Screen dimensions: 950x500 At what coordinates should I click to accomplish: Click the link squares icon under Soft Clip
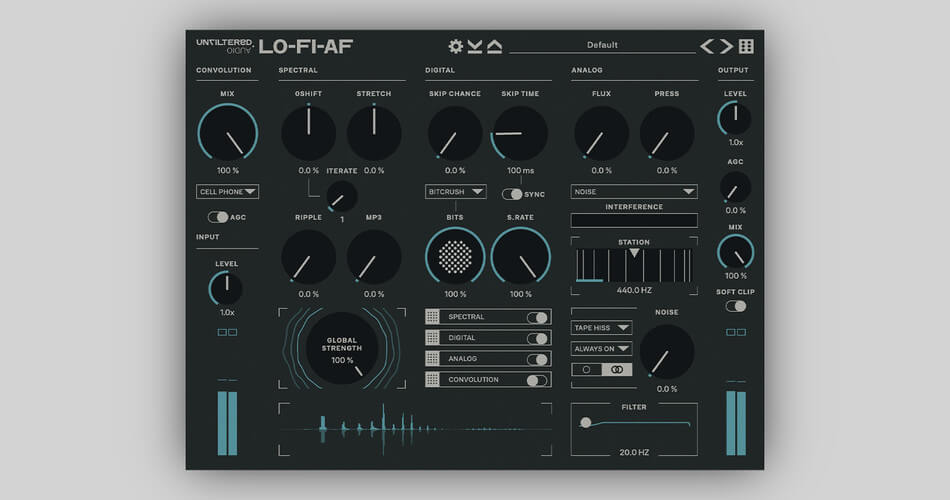[736, 332]
